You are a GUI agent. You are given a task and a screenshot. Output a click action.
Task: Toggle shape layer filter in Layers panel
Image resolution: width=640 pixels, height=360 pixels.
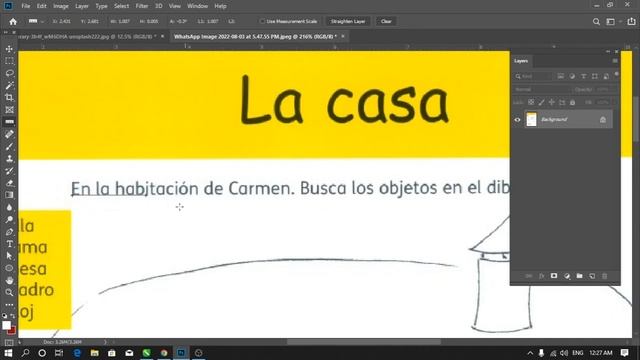595,76
